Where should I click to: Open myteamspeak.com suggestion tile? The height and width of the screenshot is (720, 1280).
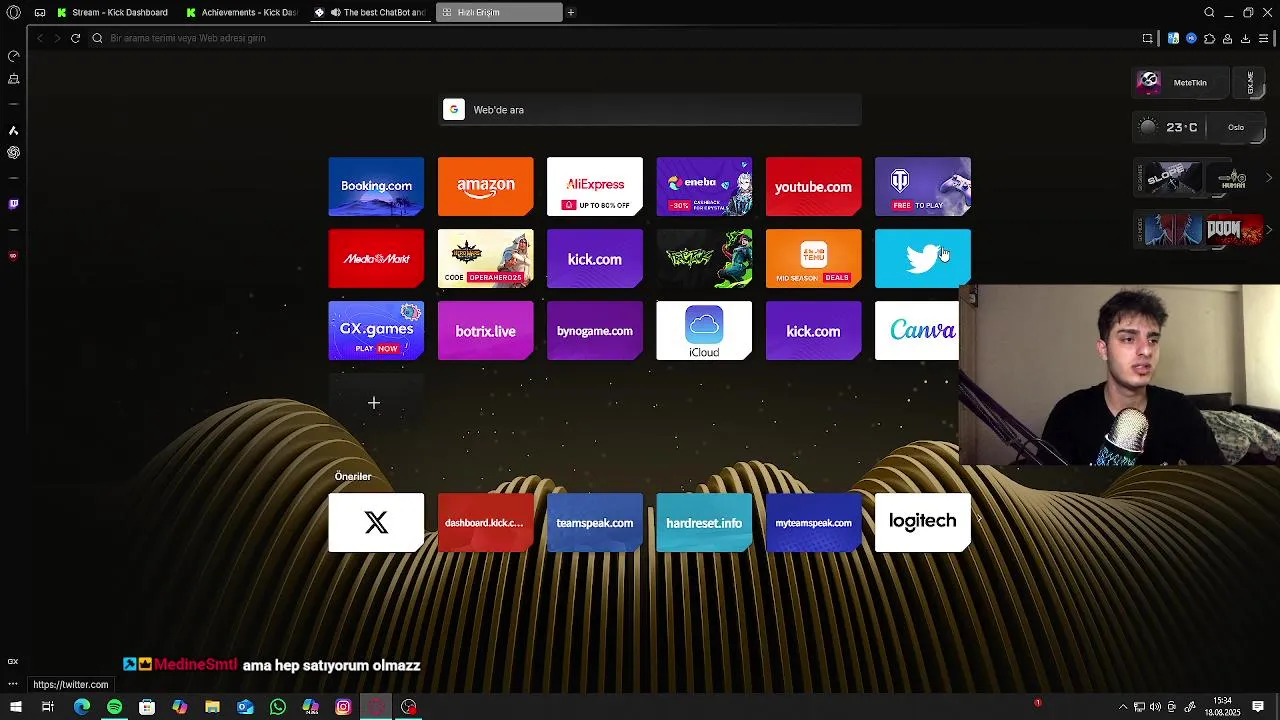tap(813, 522)
